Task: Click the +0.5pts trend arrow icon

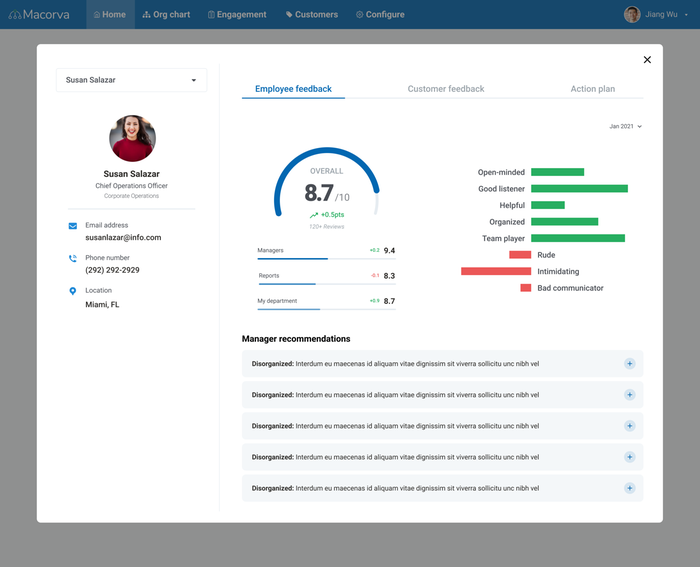Action: tap(314, 215)
